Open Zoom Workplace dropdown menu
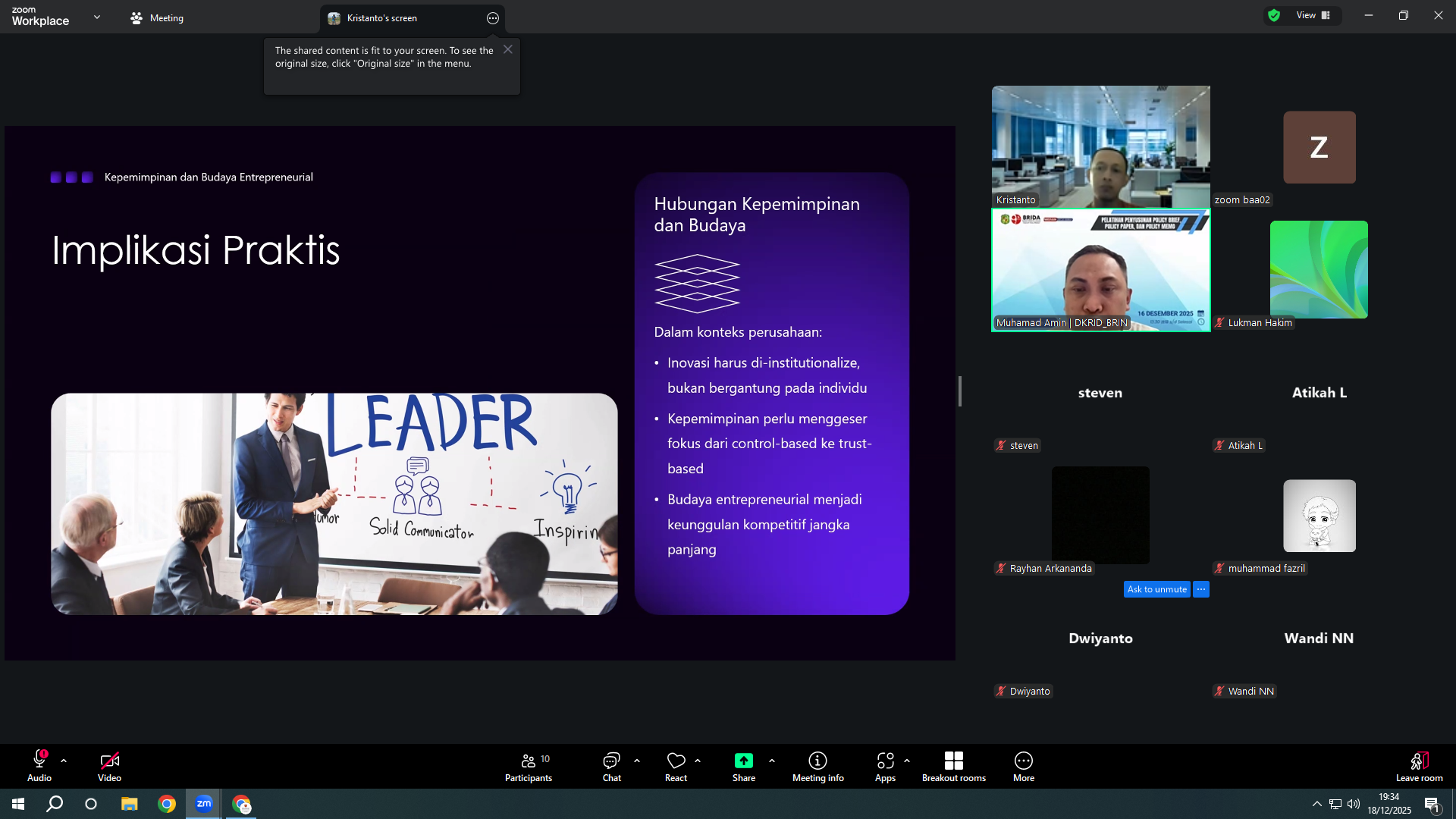The height and width of the screenshot is (819, 1456). click(x=97, y=17)
